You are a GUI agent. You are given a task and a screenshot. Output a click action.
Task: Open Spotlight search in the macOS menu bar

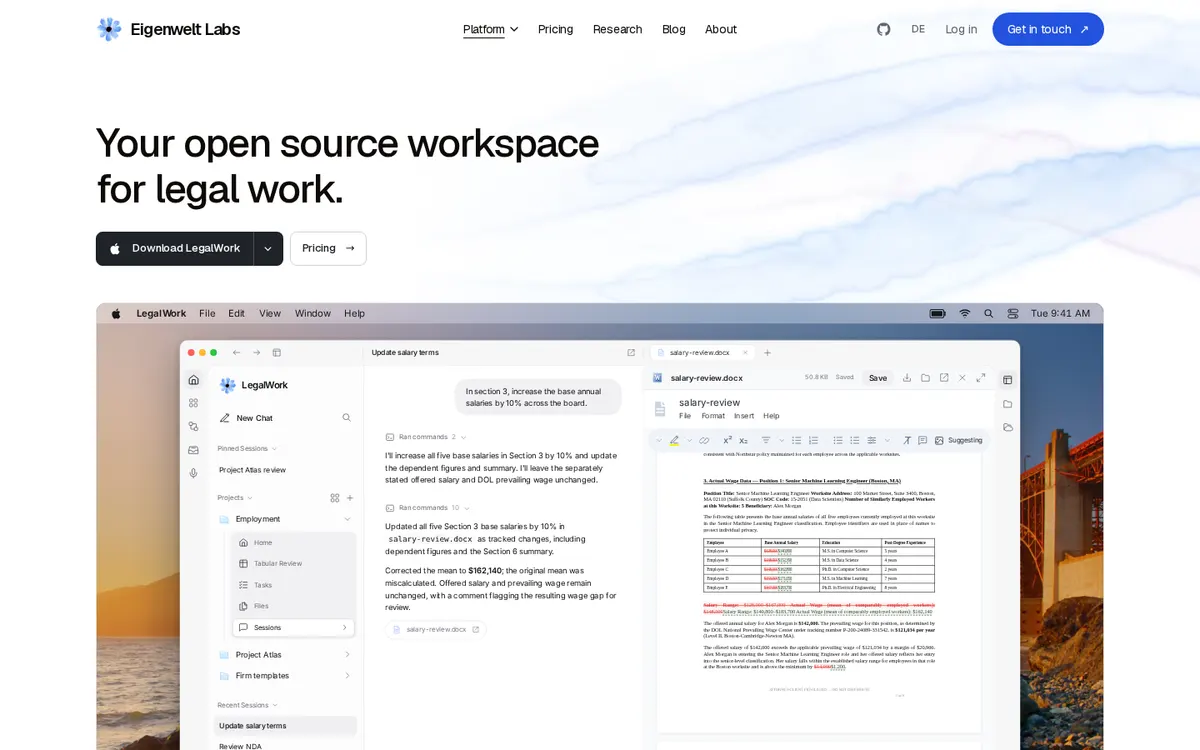[x=989, y=313]
